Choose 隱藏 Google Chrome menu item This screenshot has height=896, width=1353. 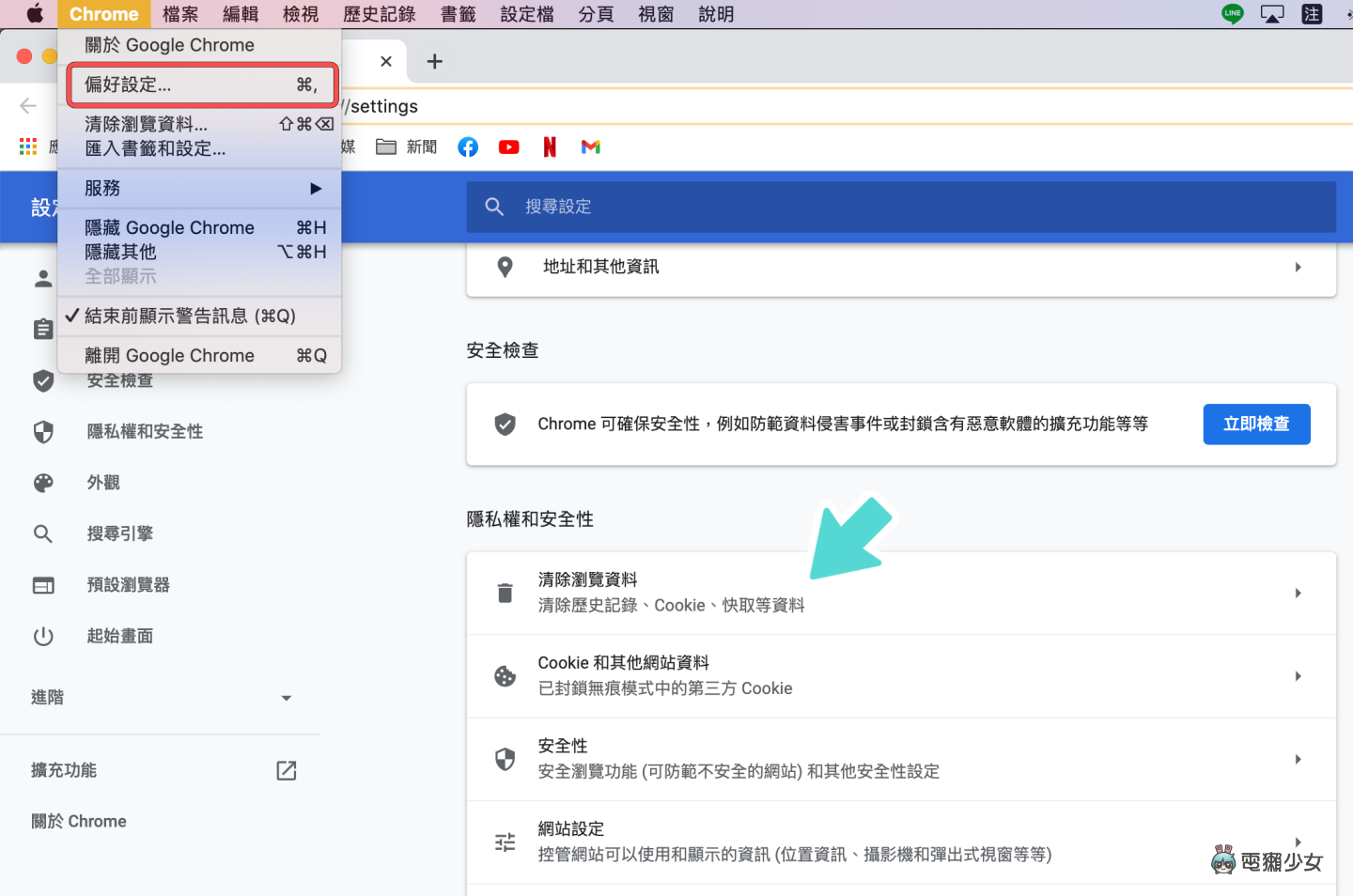click(x=199, y=227)
